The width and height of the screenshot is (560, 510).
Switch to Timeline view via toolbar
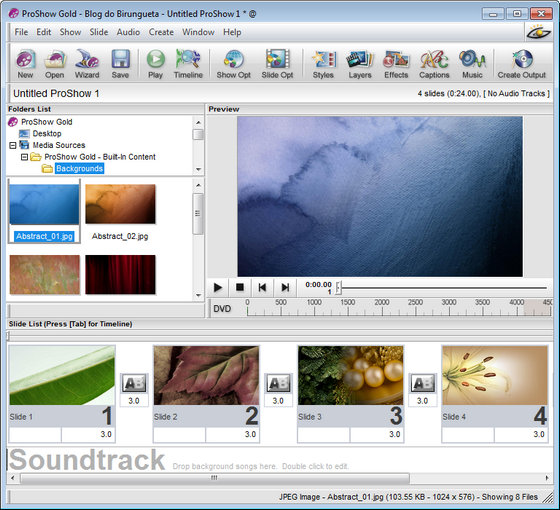point(188,64)
